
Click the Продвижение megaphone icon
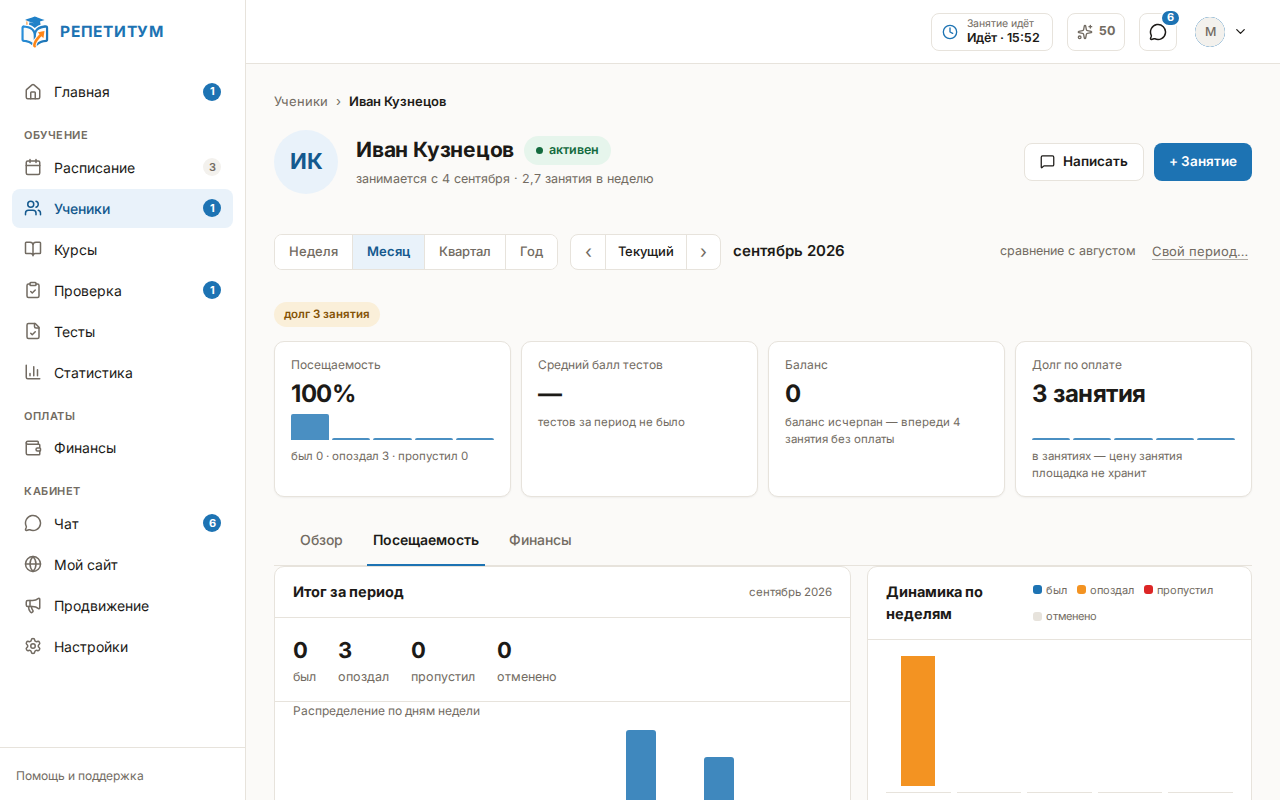pos(33,606)
